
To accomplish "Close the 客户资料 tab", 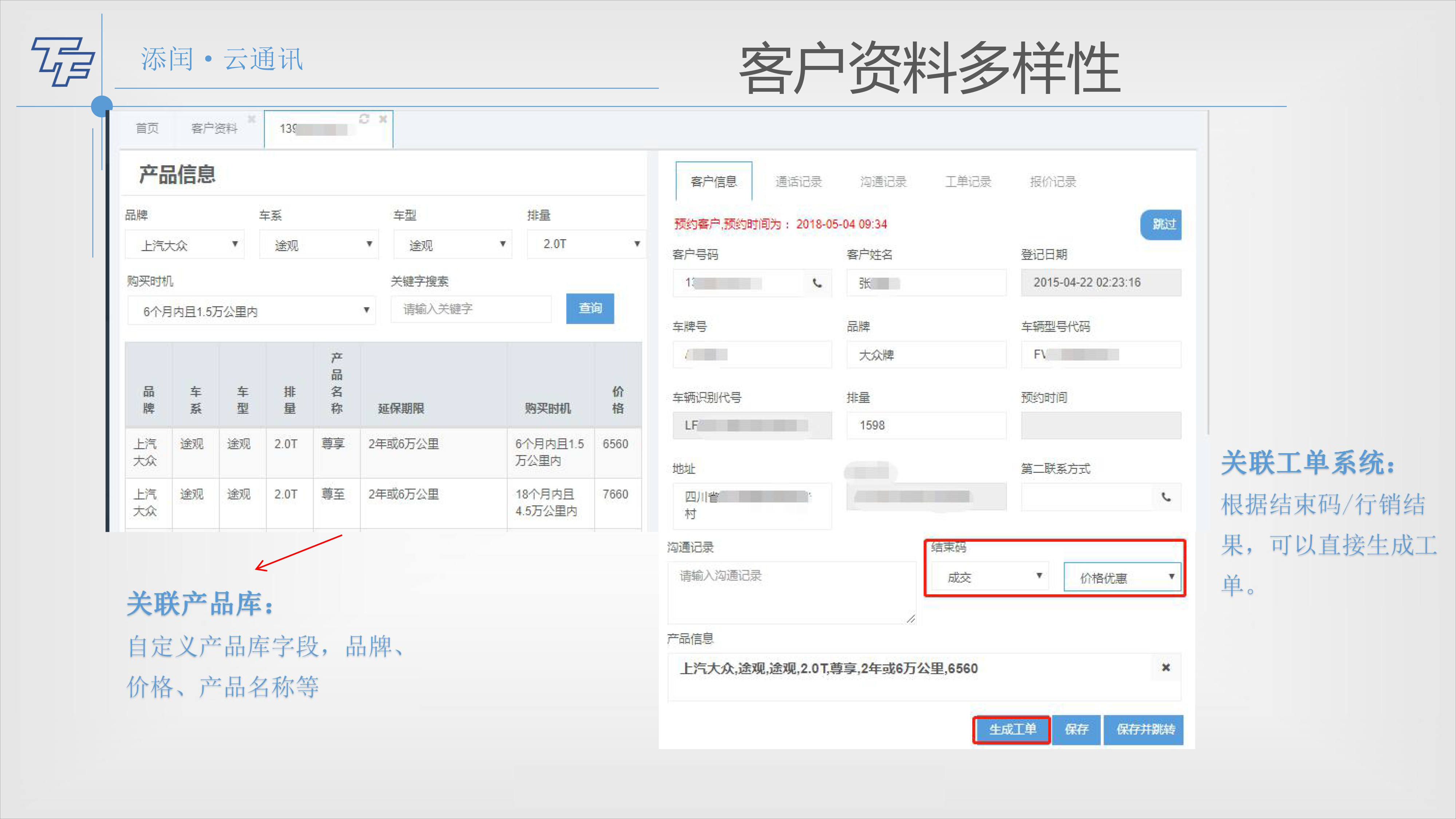I will (252, 119).
